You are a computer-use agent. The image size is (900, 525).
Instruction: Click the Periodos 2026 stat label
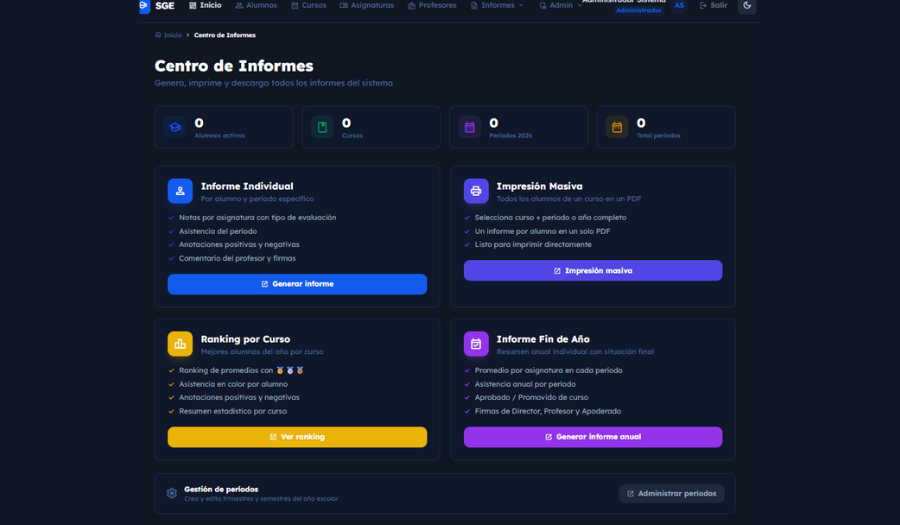[x=510, y=136]
